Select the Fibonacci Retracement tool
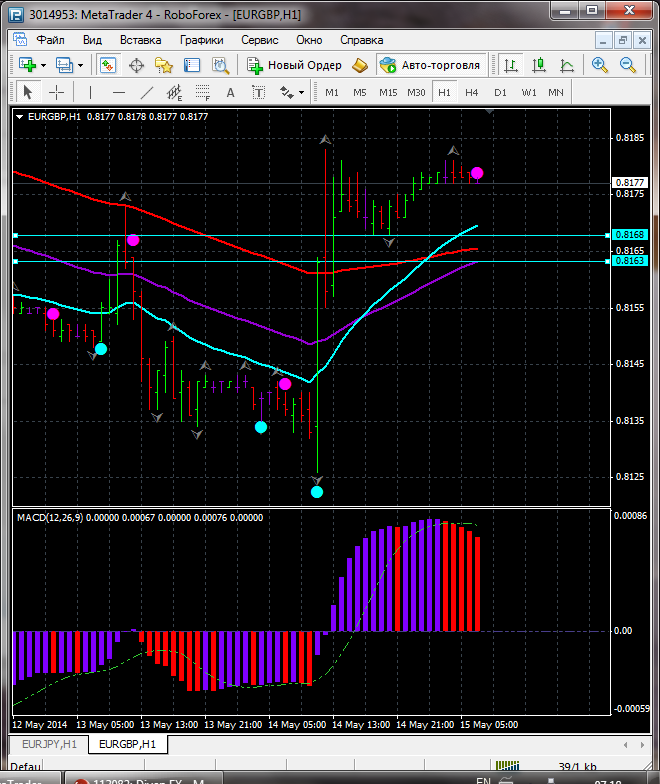Viewport: 660px width, 784px height. (202, 92)
